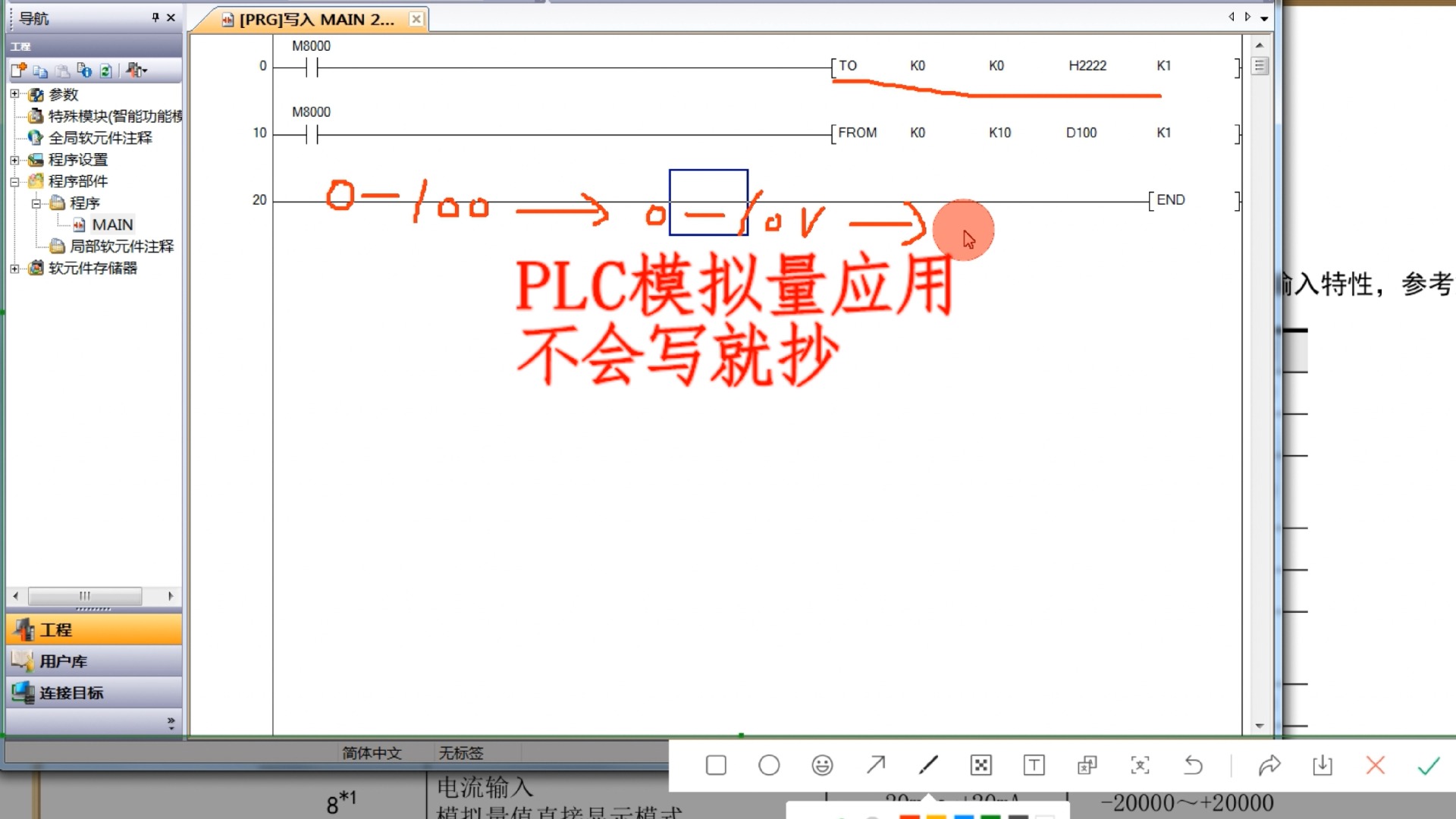The height and width of the screenshot is (819, 1456).
Task: Click the new data icon in navigation toolbar
Action: (x=18, y=71)
